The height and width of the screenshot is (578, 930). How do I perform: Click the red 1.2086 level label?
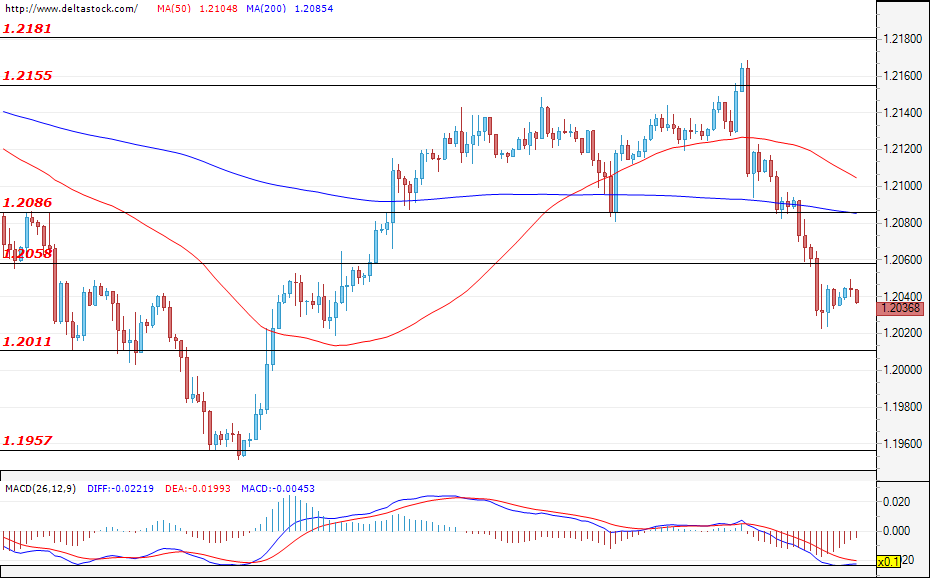(27, 203)
